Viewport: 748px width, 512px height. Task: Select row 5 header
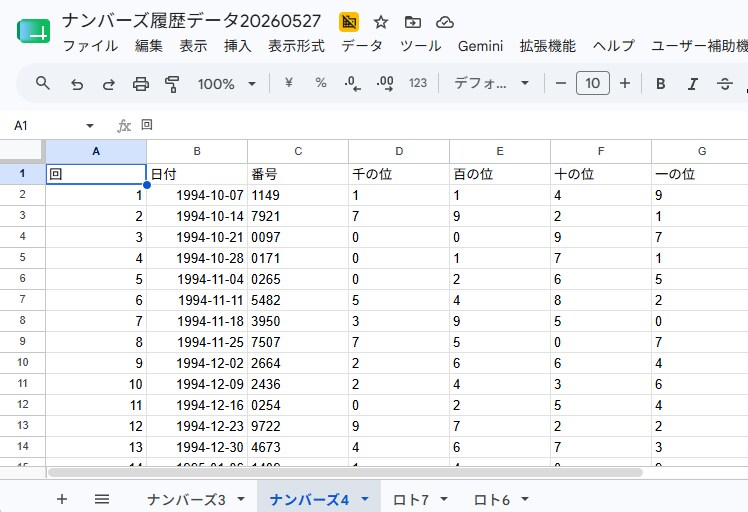pos(22,258)
